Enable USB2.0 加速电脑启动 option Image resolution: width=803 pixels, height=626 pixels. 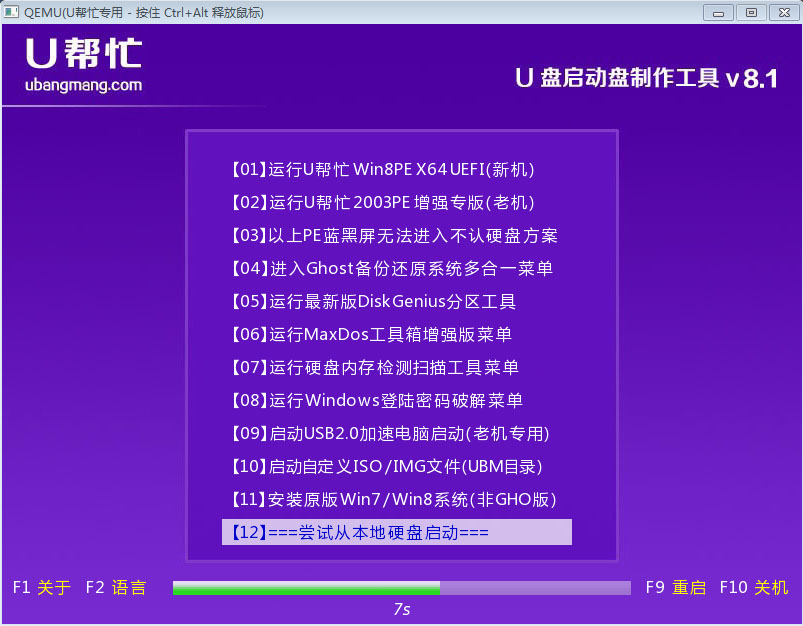click(x=390, y=433)
